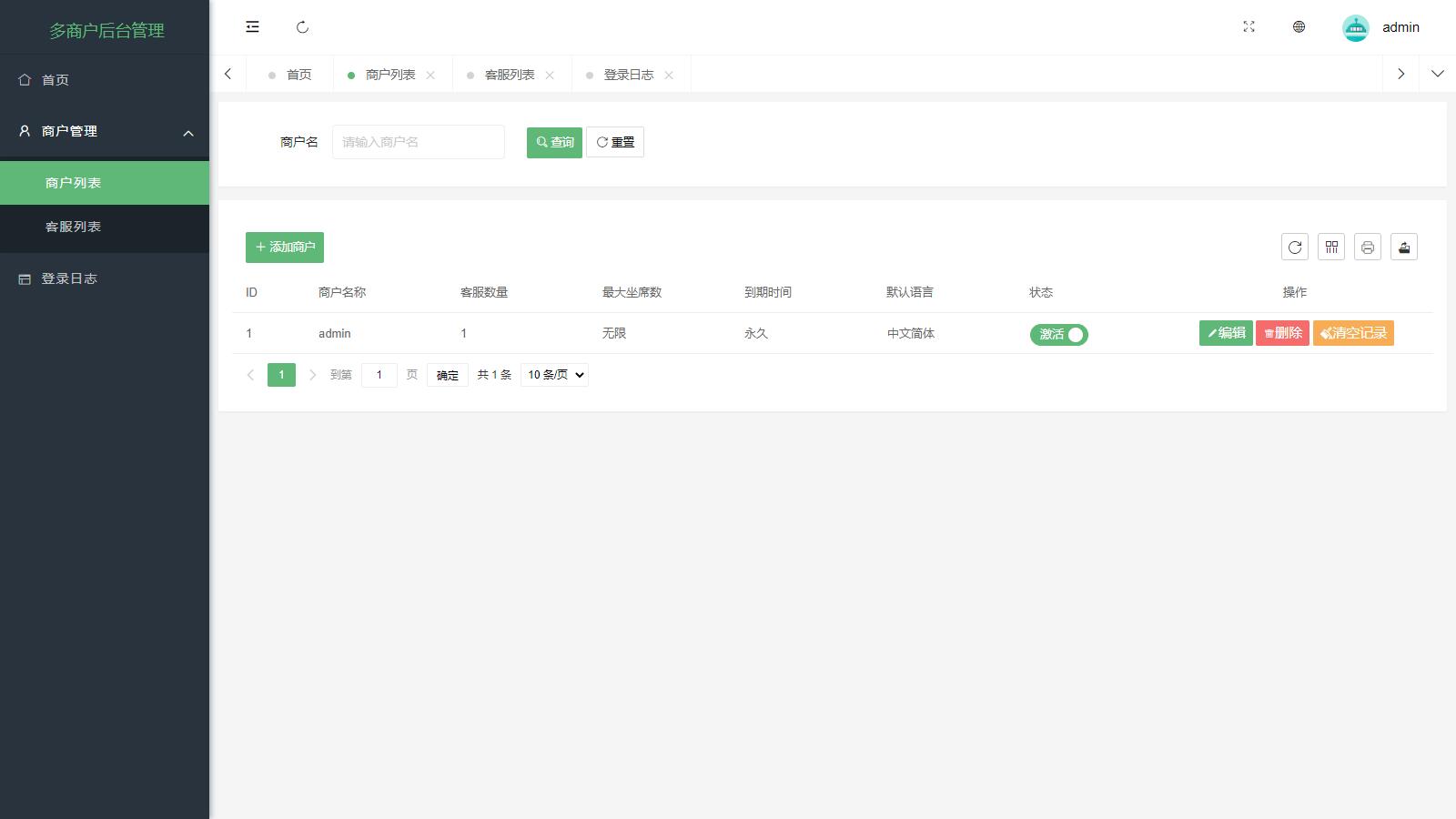The height and width of the screenshot is (819, 1456).
Task: Open the language switcher globe
Action: (x=1298, y=27)
